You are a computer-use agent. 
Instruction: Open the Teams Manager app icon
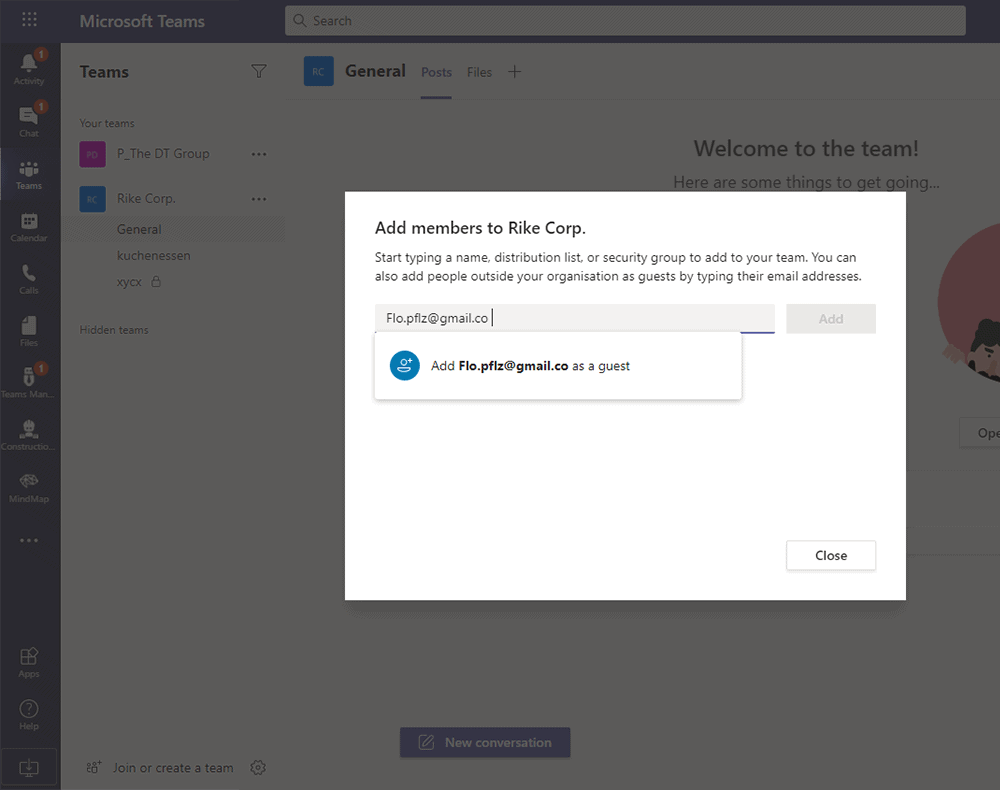29,382
